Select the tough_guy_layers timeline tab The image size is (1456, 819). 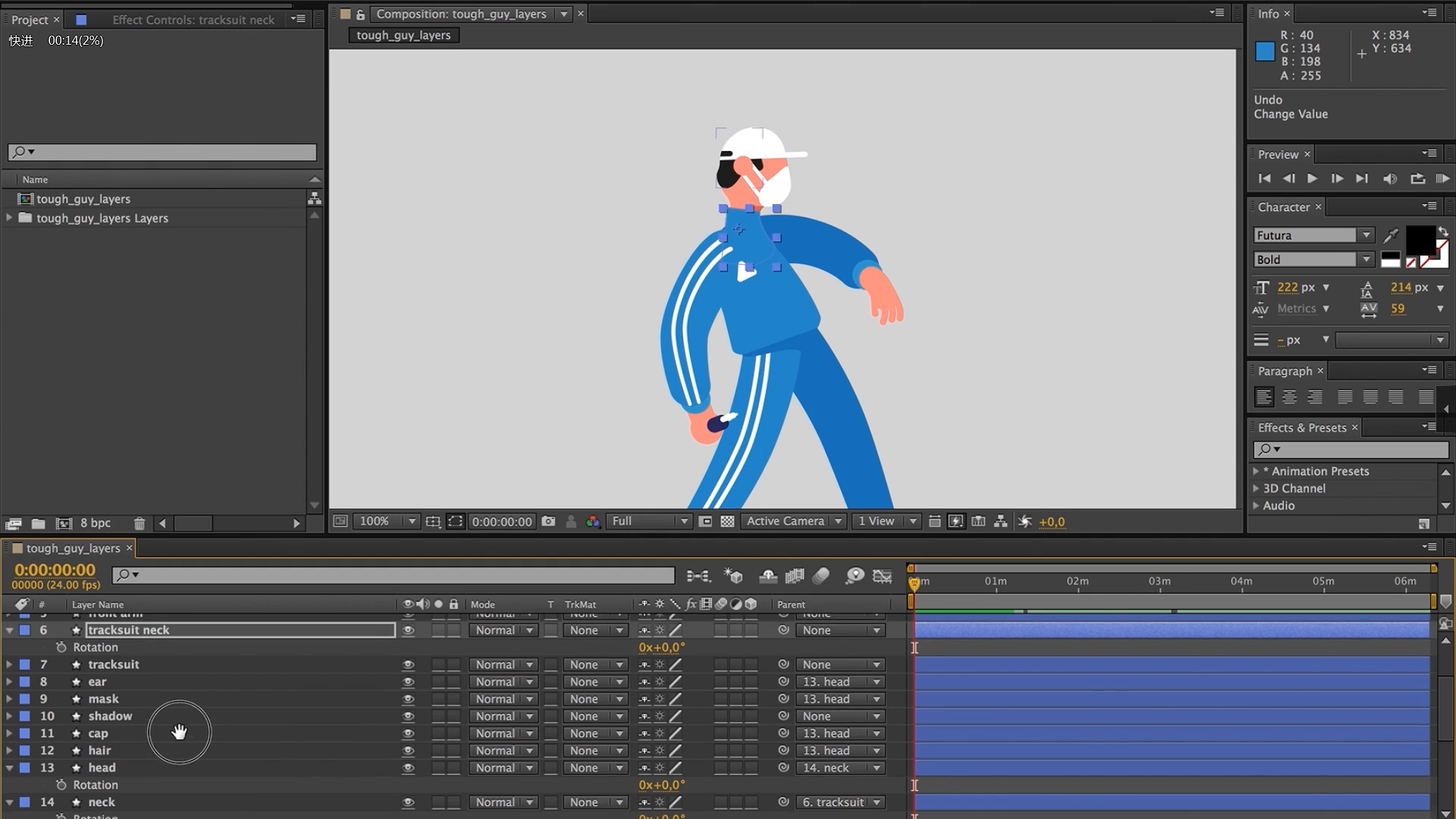[73, 548]
